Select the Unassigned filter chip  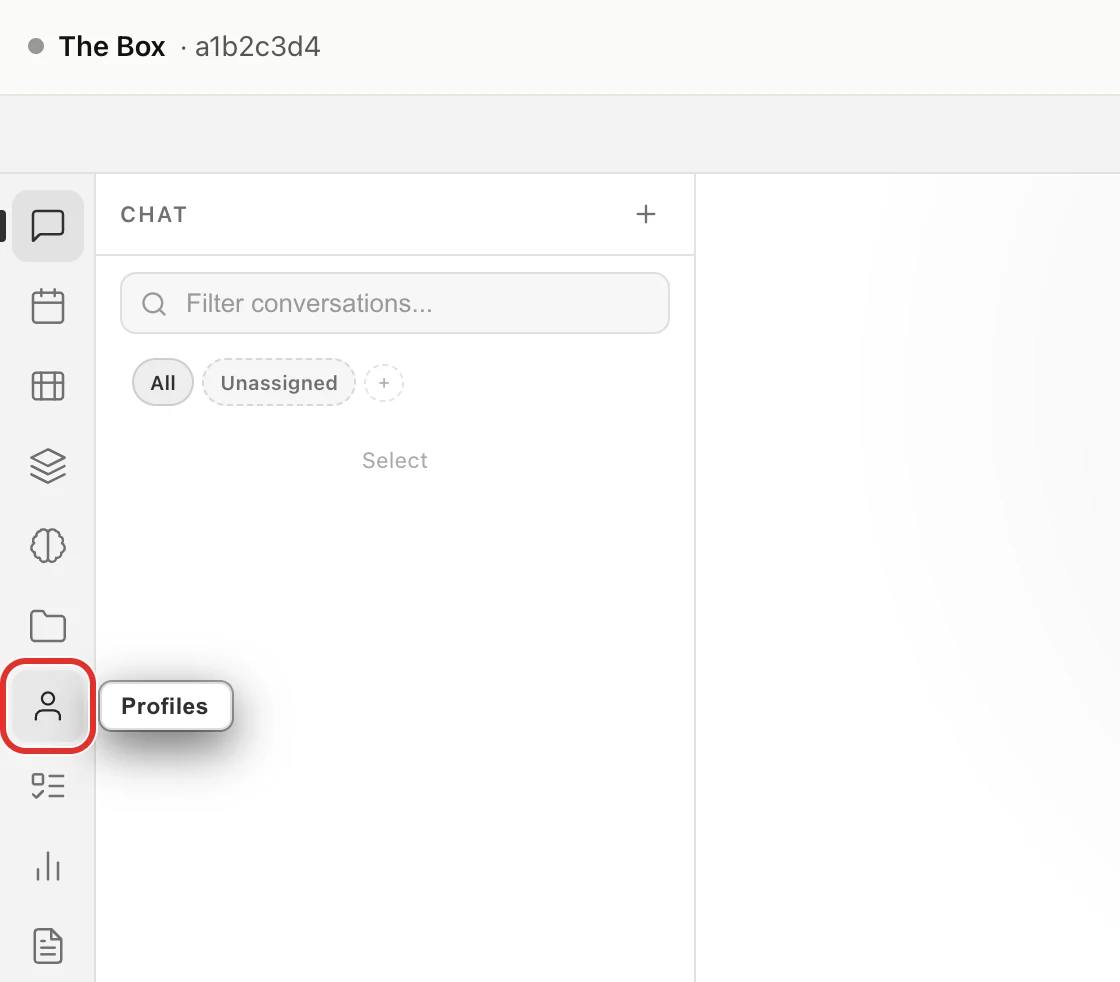[x=279, y=383]
